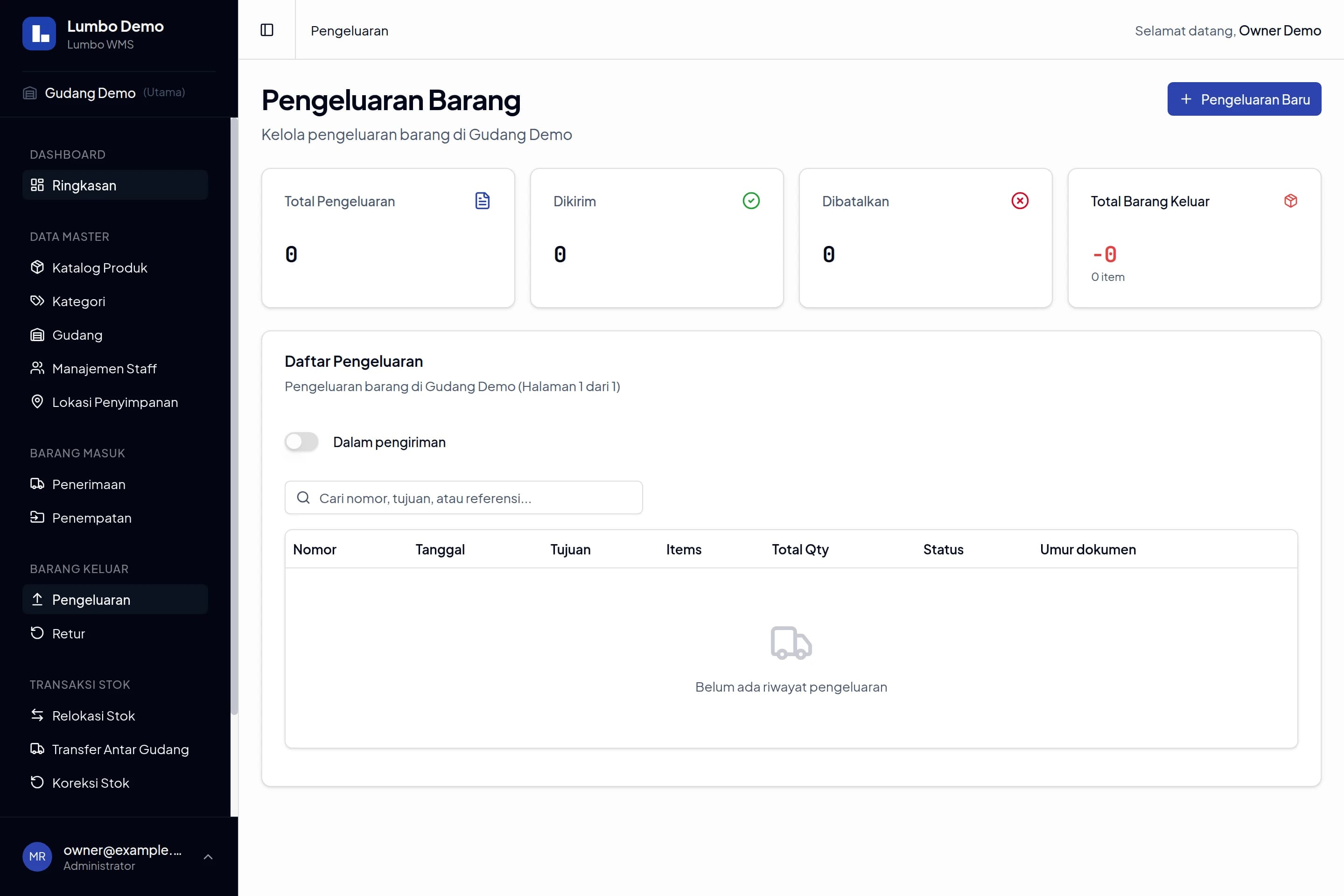Click the 'Belum ada riwayat pengeluaran' message
The height and width of the screenshot is (896, 1344).
[791, 686]
